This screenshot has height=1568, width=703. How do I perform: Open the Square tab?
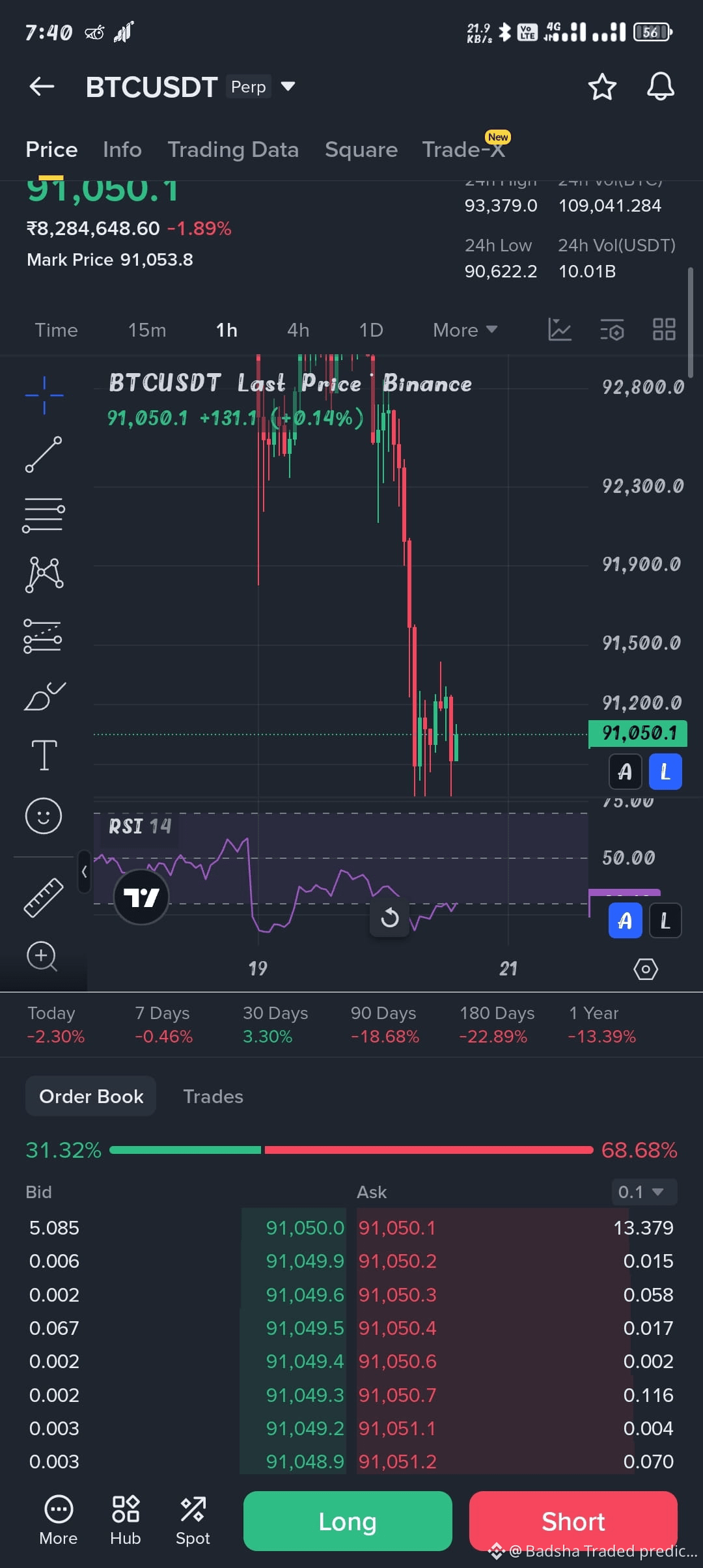click(361, 150)
